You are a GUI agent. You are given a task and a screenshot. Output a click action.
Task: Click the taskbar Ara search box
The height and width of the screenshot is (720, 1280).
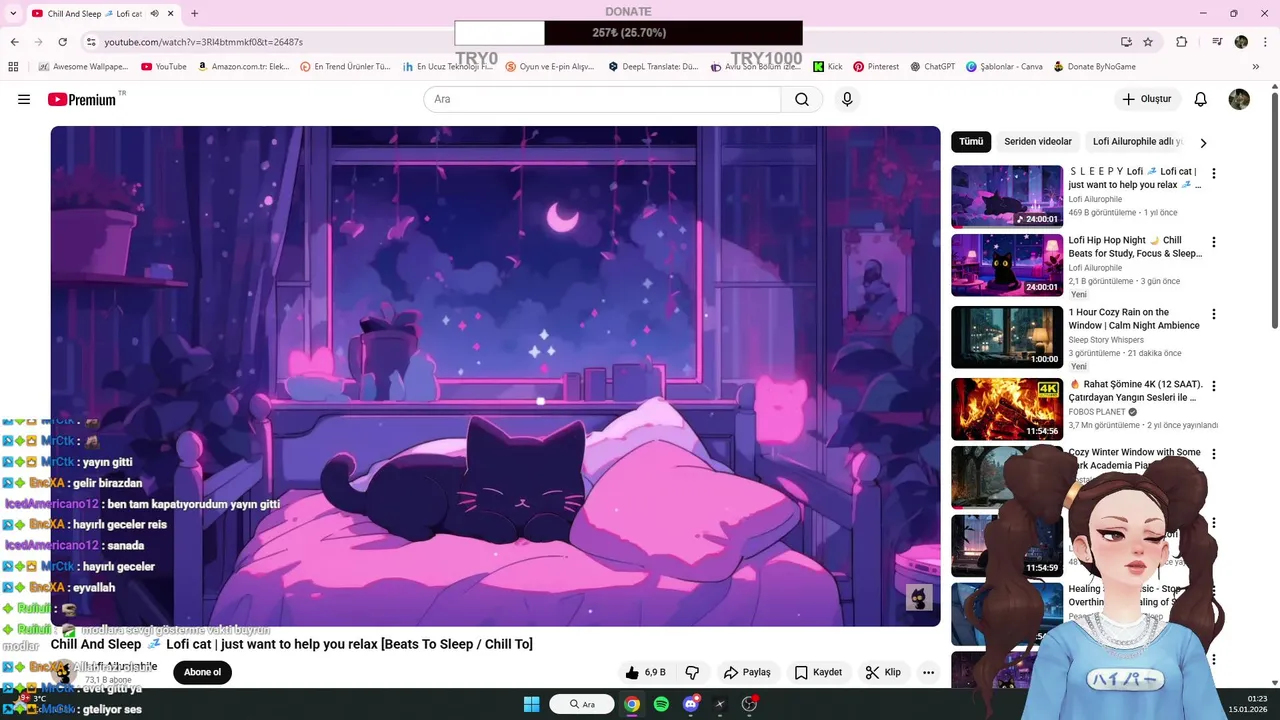coord(581,704)
